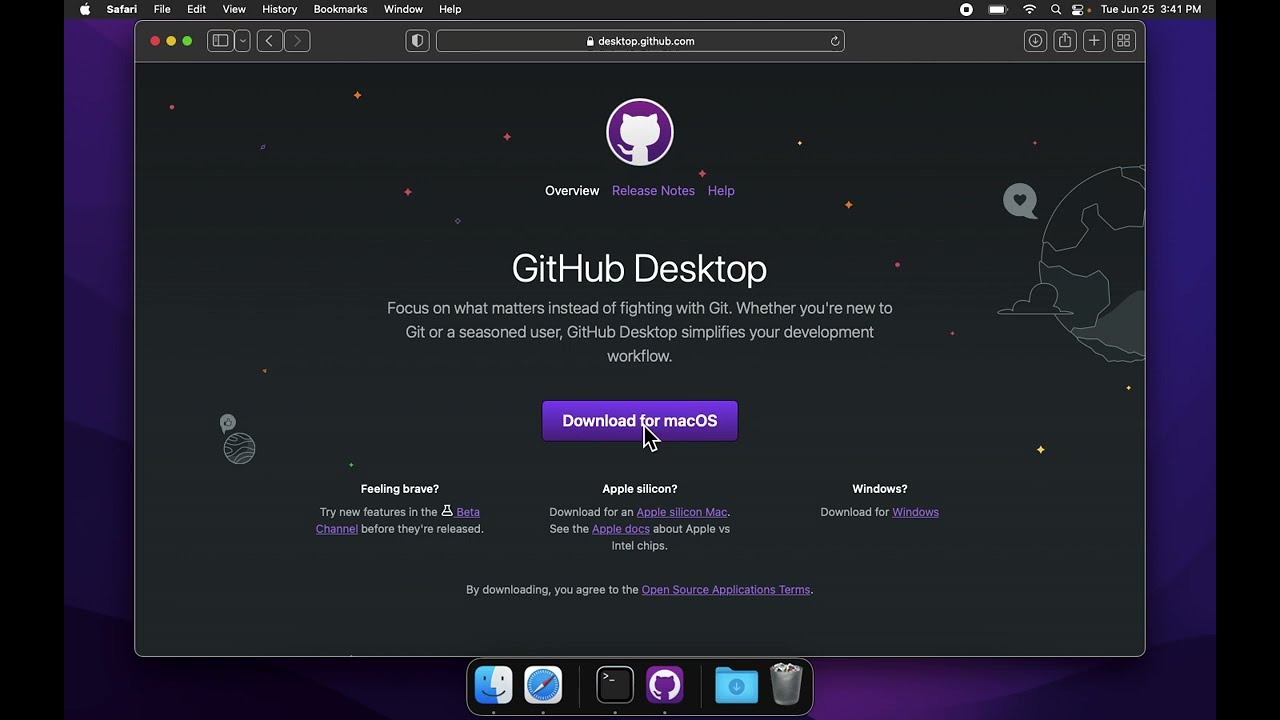Viewport: 1280px width, 720px height.
Task: Click the Apple silicon? heading
Action: (640, 489)
